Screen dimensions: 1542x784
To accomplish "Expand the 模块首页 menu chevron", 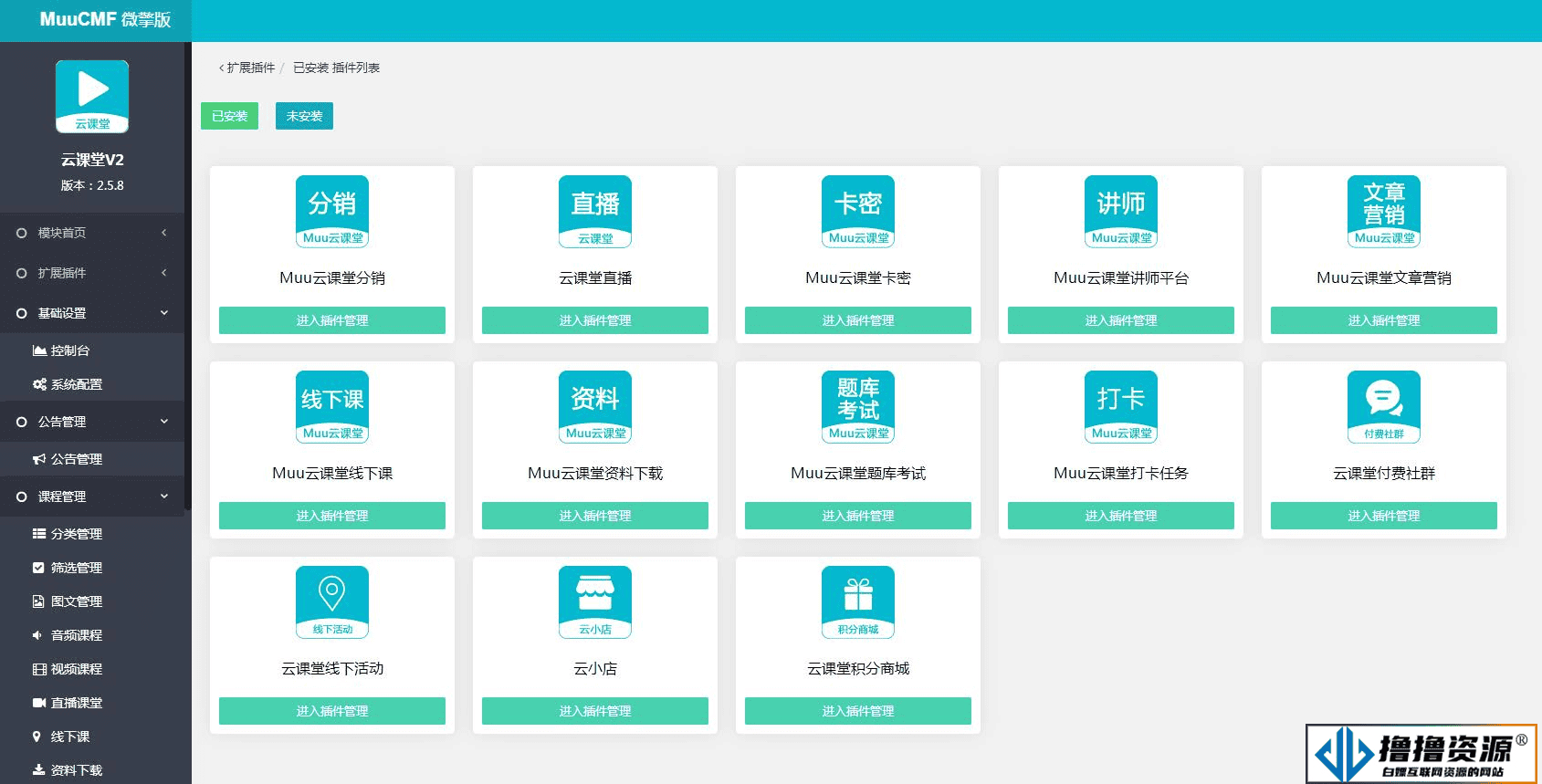I will click(x=164, y=233).
